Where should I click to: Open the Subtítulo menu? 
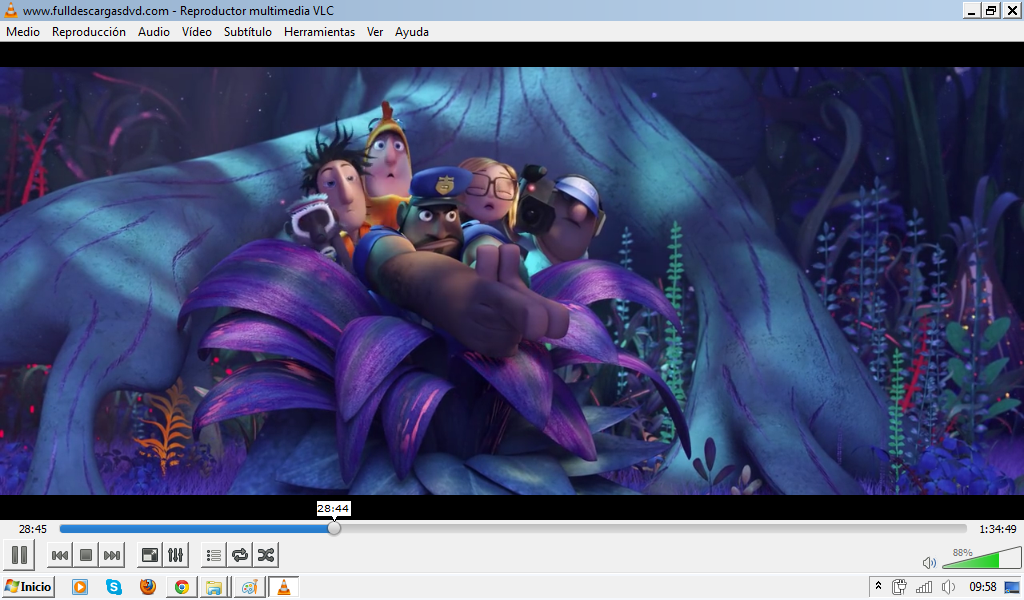click(x=248, y=32)
